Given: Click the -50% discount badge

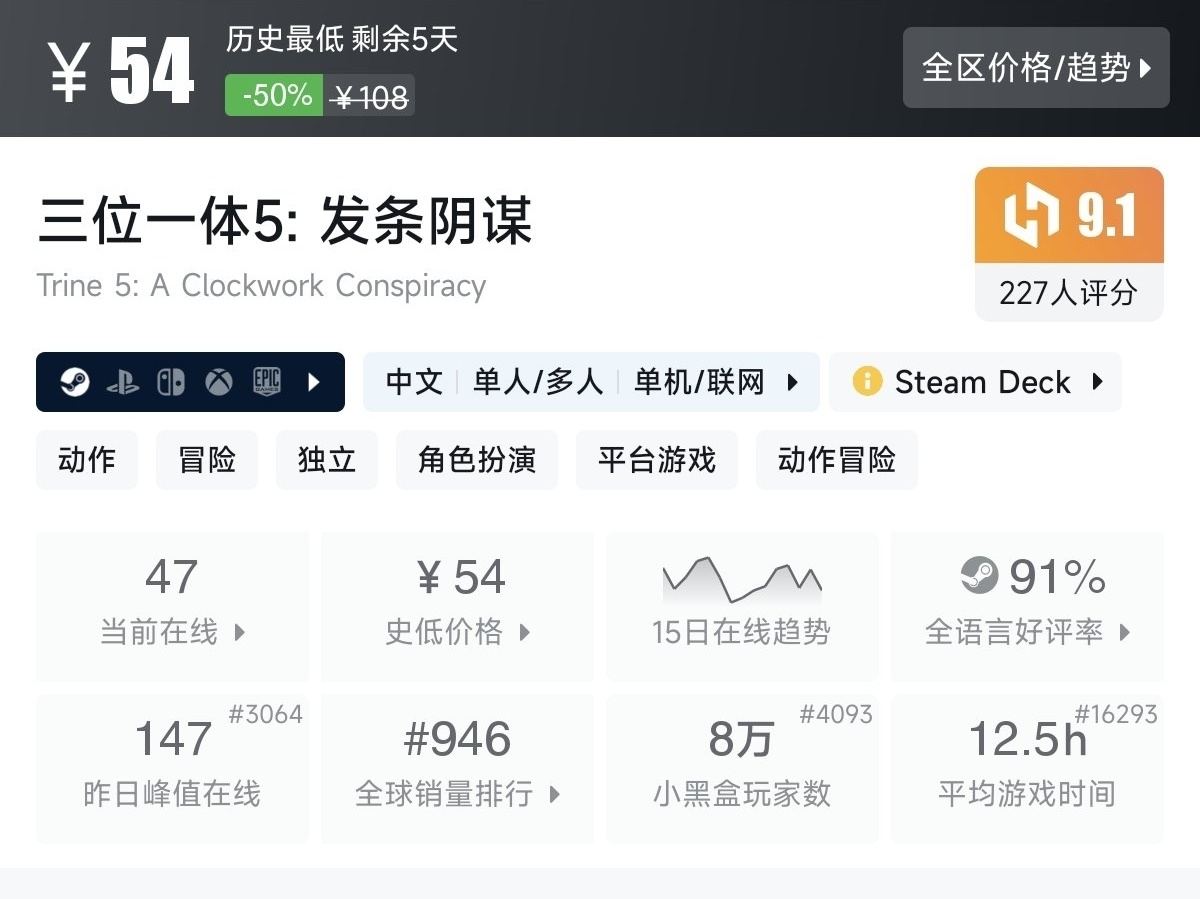Looking at the screenshot, I should [275, 96].
